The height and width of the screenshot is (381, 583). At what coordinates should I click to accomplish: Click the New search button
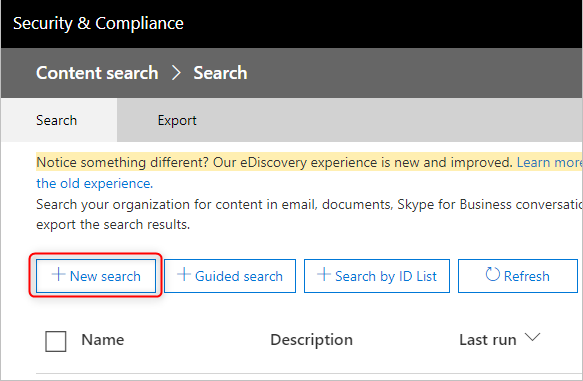tap(96, 276)
